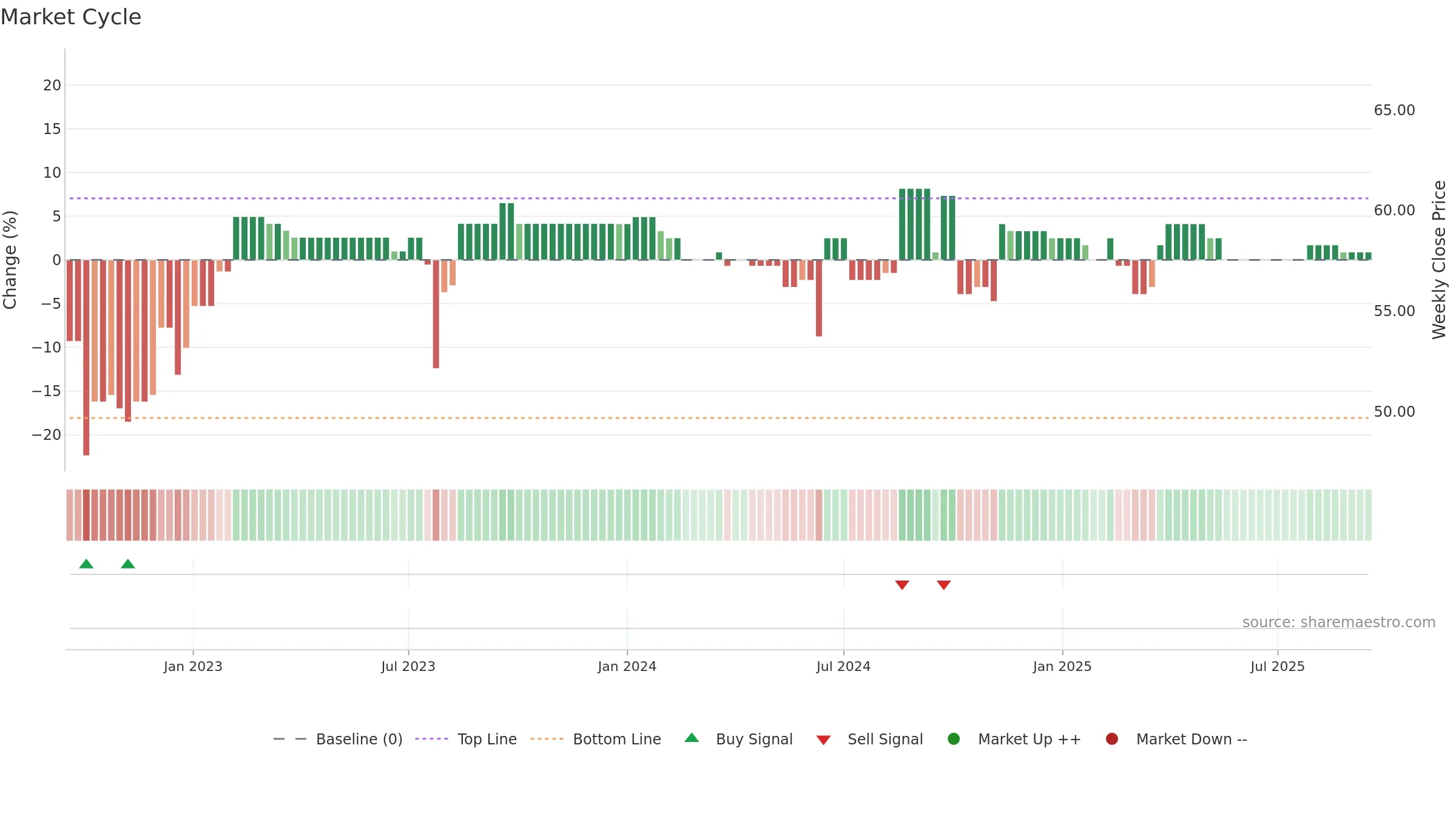The image size is (1456, 819).
Task: Click the source: sharemaestro.com text
Action: [1339, 622]
